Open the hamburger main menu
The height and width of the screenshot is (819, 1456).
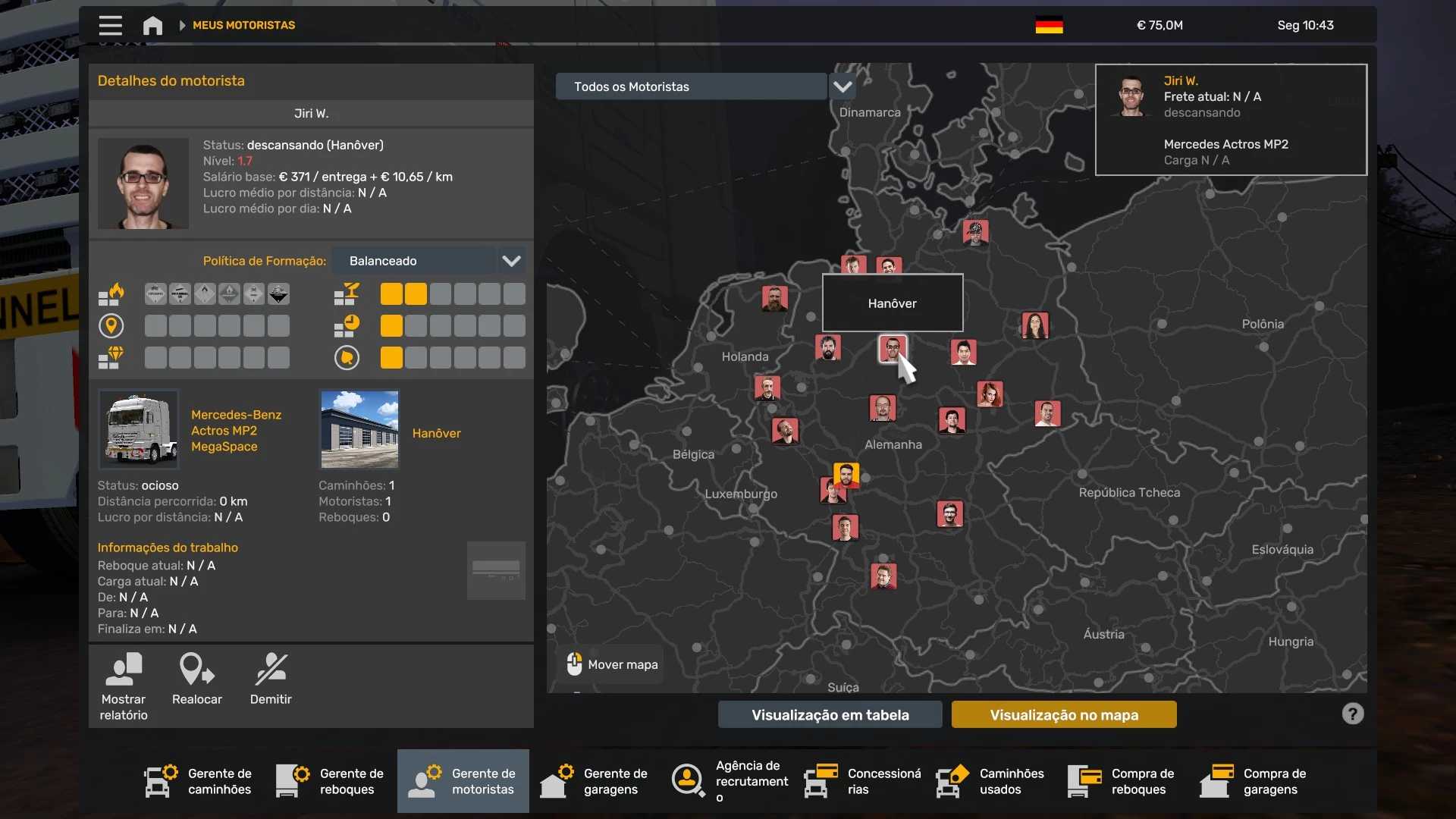pos(110,25)
